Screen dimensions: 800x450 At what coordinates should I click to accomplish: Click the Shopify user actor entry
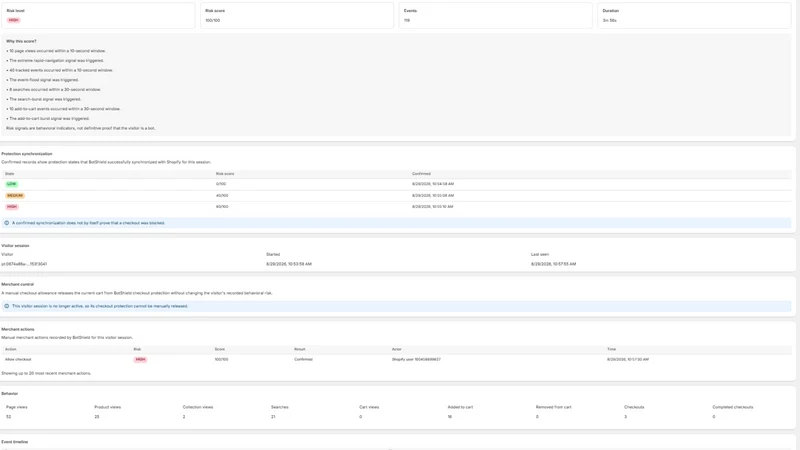416,360
